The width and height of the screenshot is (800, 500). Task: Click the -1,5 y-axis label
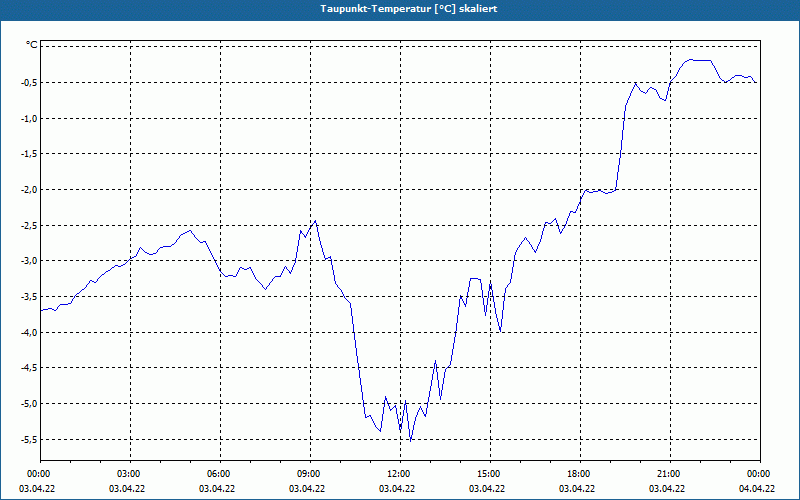pos(29,154)
